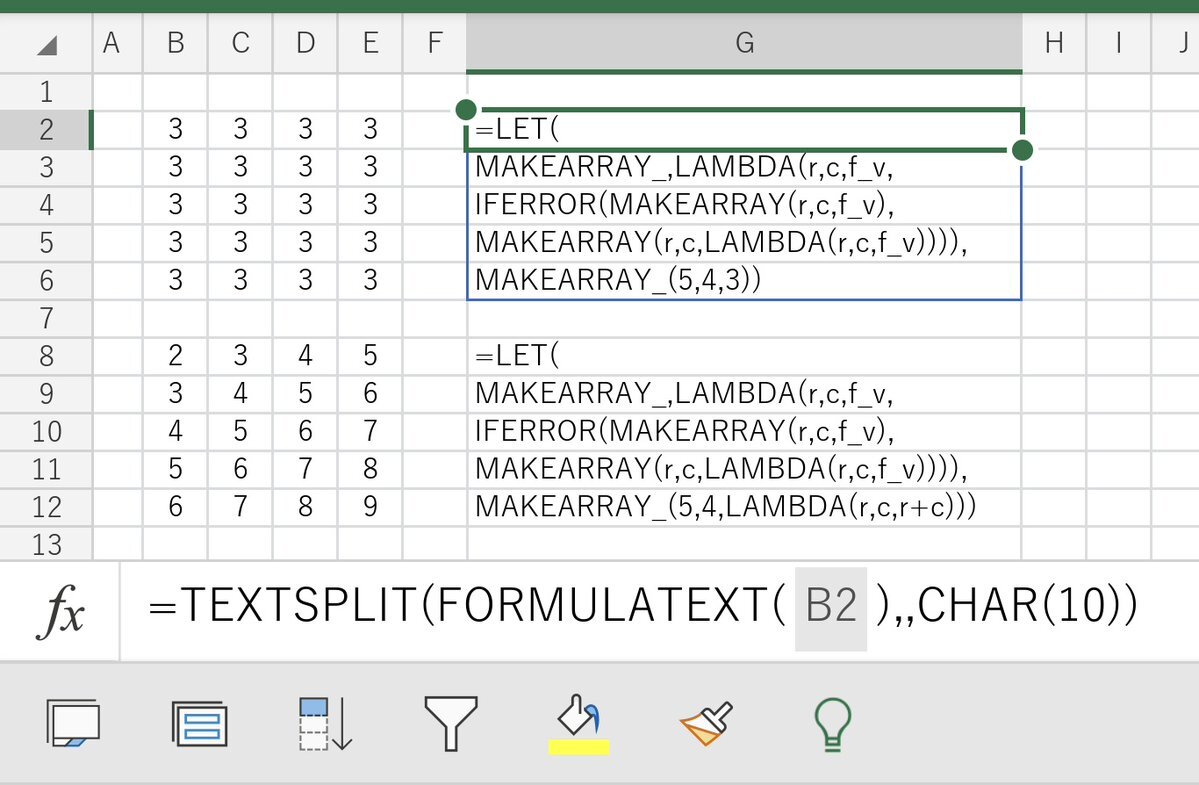Tap the paint bucket fill color icon

(x=579, y=716)
